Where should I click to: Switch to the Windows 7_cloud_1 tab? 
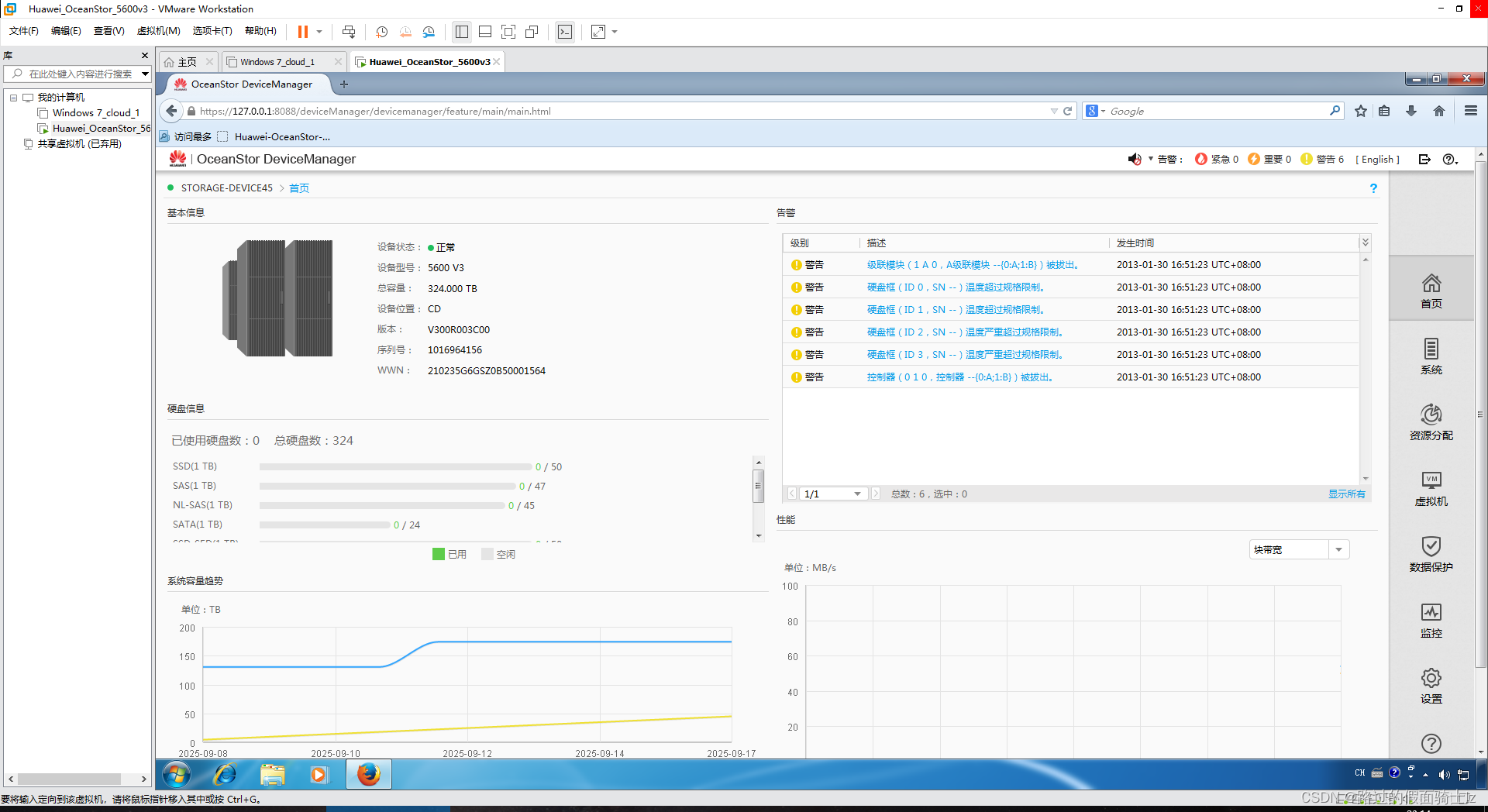click(277, 62)
